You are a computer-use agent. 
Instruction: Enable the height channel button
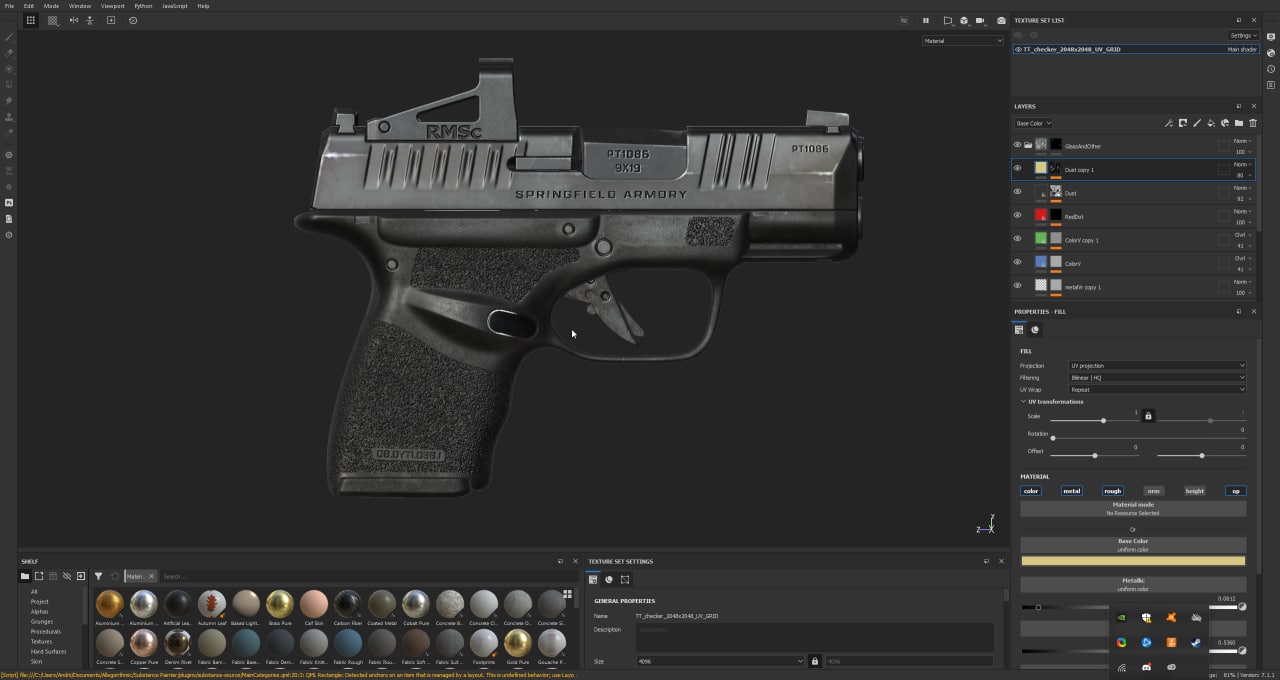pyautogui.click(x=1195, y=491)
